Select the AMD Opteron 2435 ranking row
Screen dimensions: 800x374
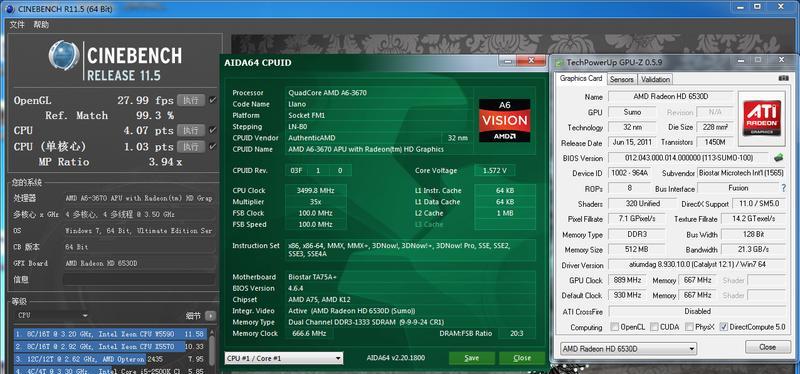(x=110, y=359)
